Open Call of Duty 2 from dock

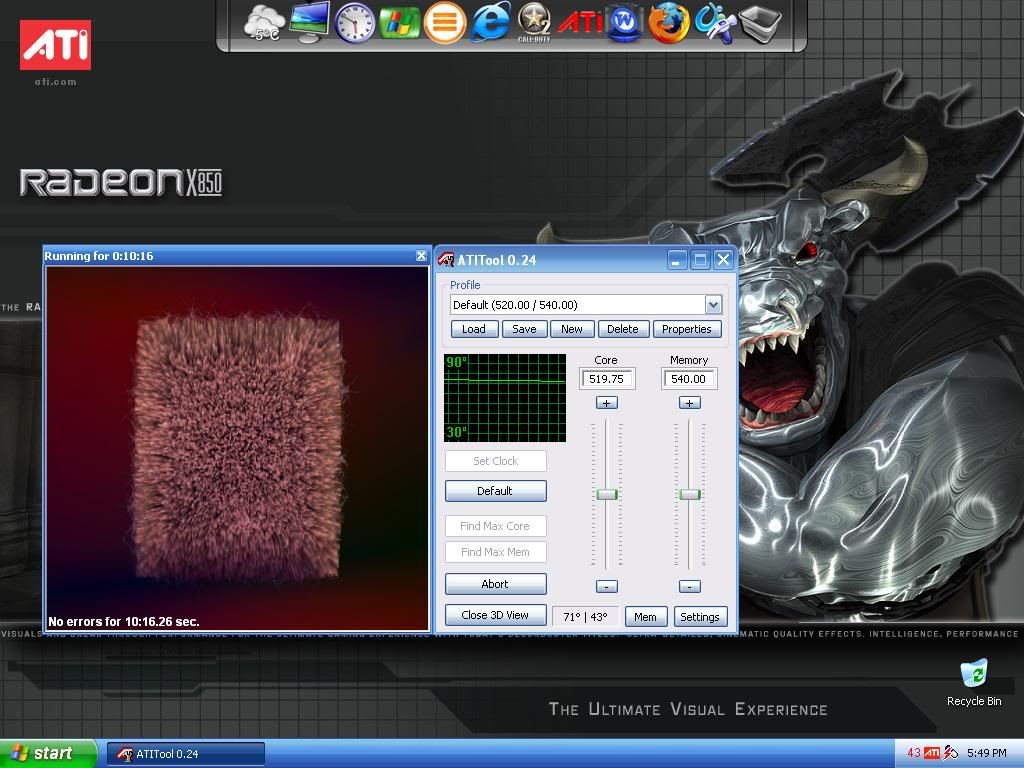535,23
